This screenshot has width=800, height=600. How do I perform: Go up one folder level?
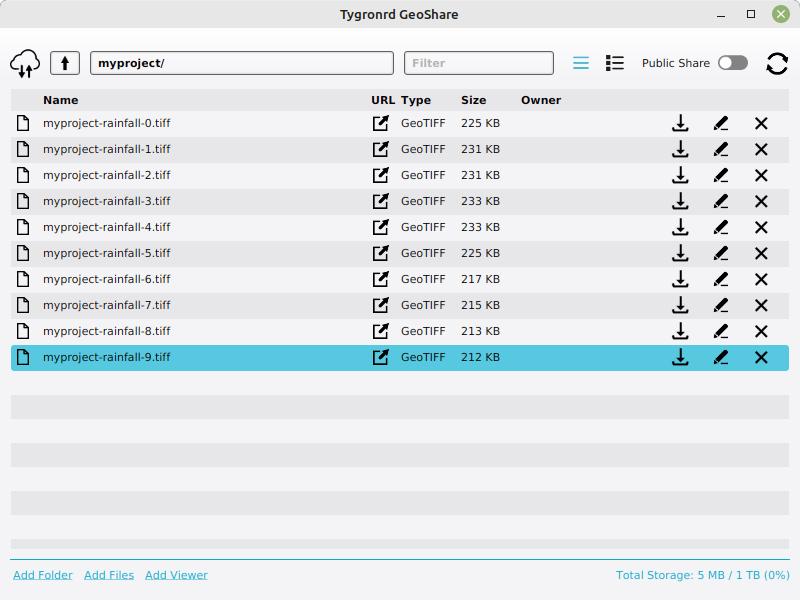tap(65, 63)
